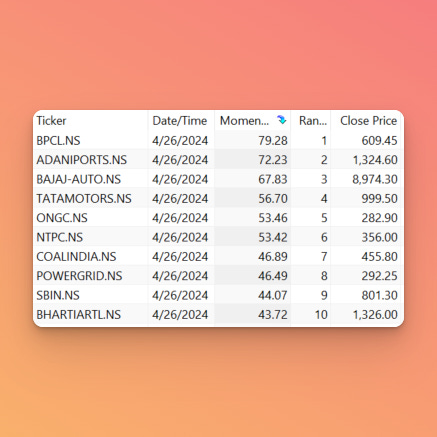Click close price 1,326.00
437x437 pixels.
point(375,315)
